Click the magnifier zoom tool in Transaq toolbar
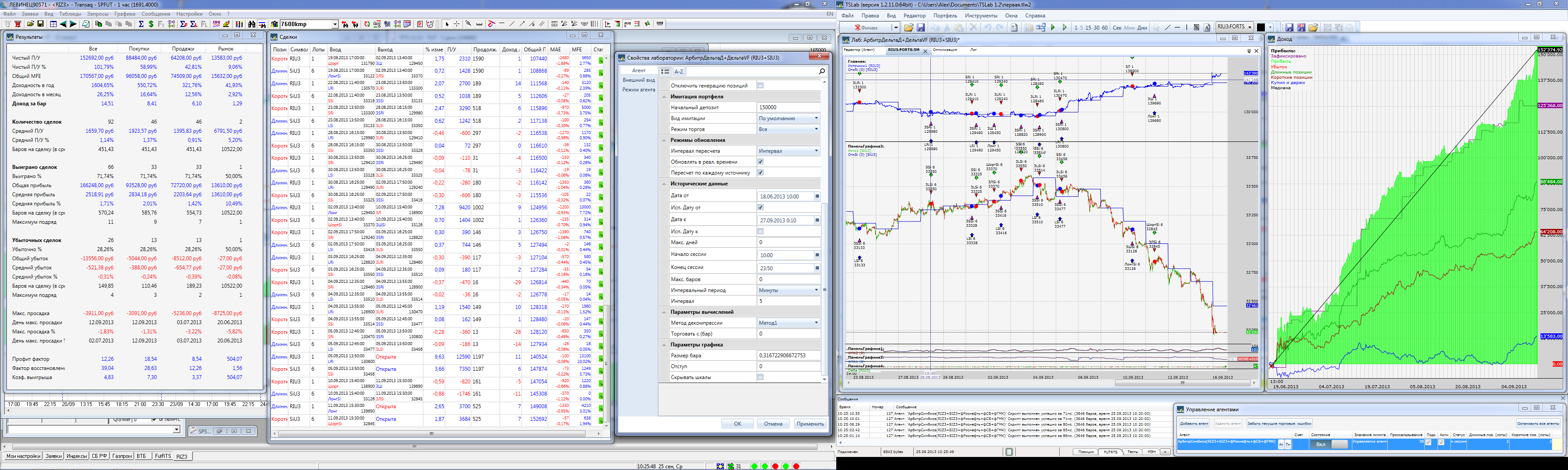Screen dimensions: 1568x470 coord(468,24)
